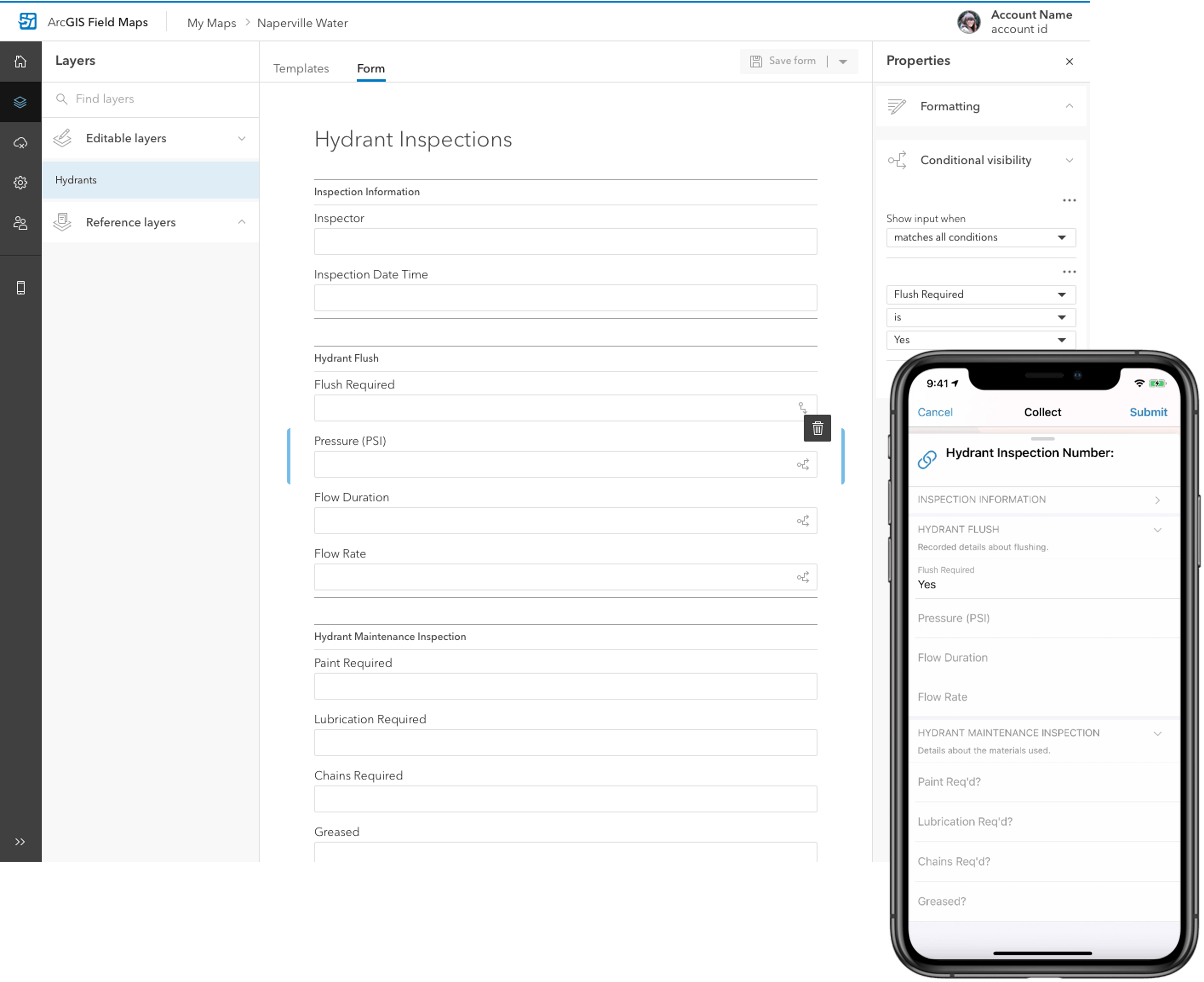The image size is (1204, 982).
Task: Click the Flush Required input field
Action: (x=565, y=408)
